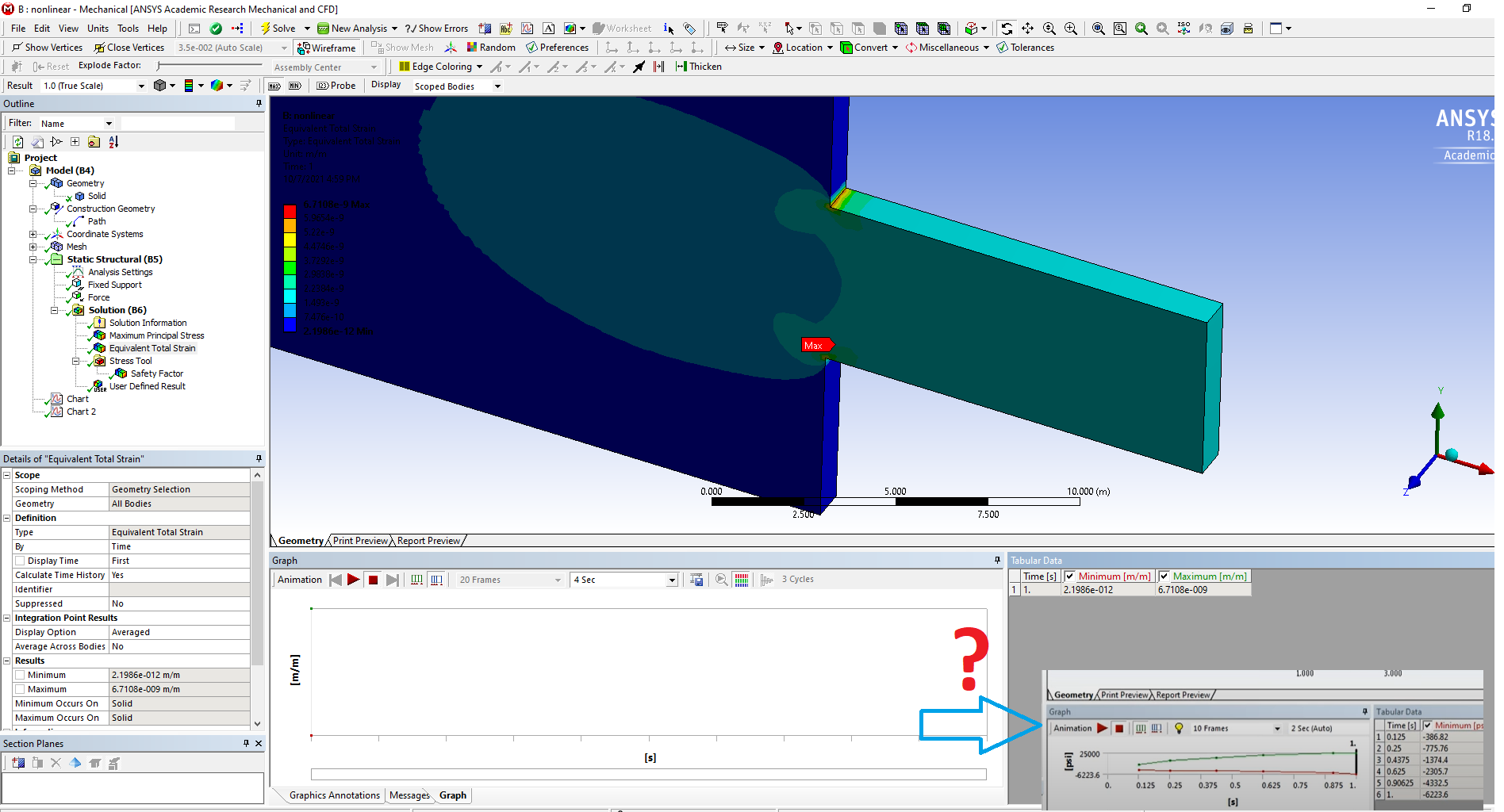Activate the Probe tool
1504x812 pixels.
[x=336, y=86]
